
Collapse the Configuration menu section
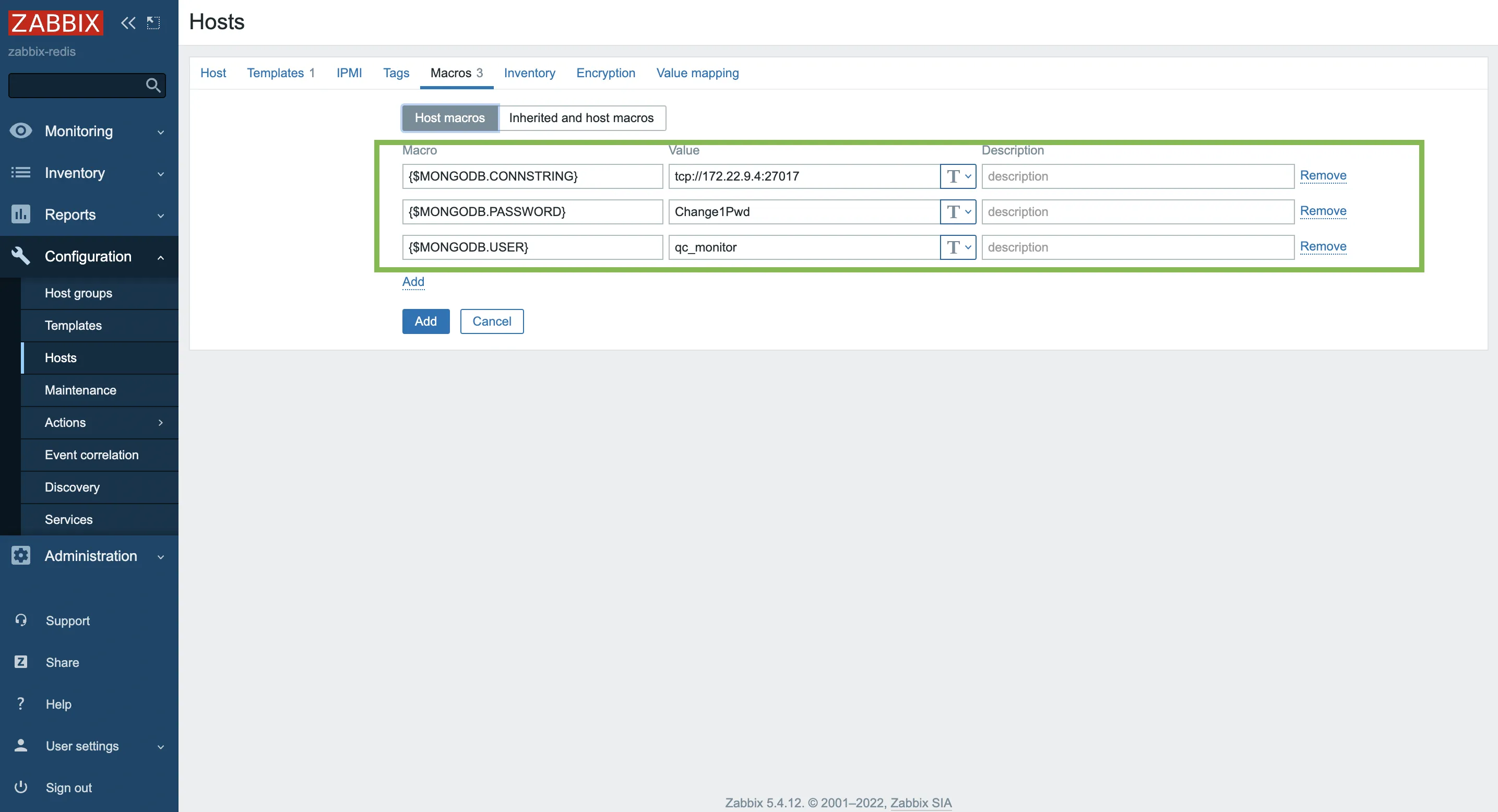[161, 257]
